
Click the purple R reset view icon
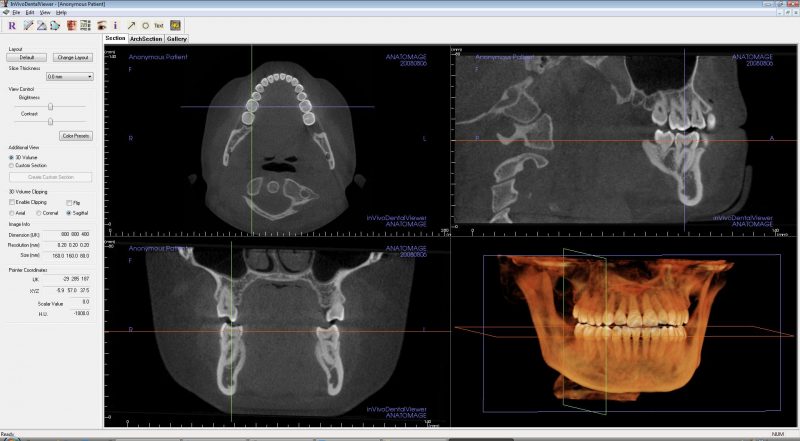click(11, 24)
